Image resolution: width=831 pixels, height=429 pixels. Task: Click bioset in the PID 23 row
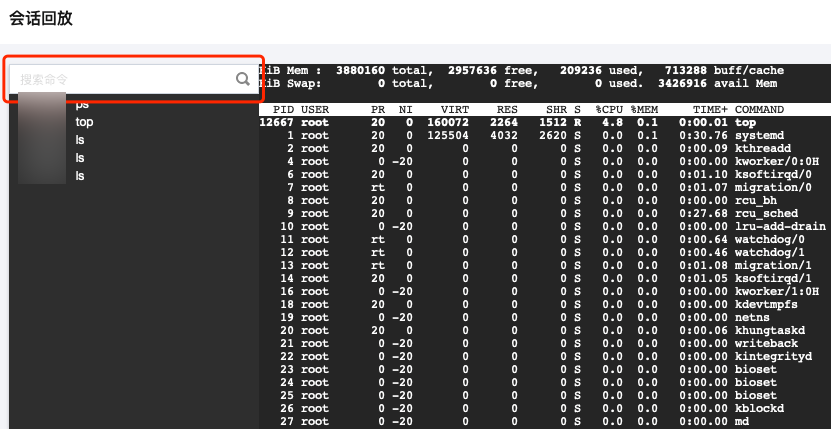(756, 370)
